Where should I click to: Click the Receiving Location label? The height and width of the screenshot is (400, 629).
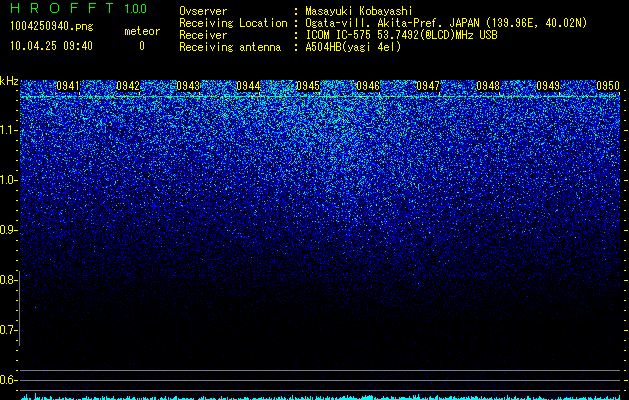(x=233, y=23)
